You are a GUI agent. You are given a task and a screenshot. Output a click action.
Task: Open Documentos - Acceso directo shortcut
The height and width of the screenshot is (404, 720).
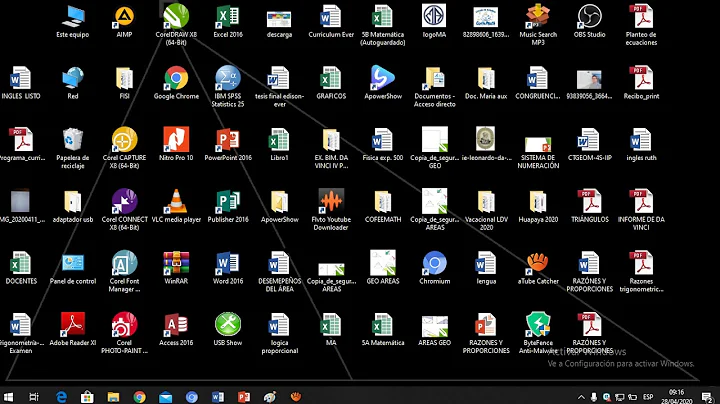tap(434, 86)
